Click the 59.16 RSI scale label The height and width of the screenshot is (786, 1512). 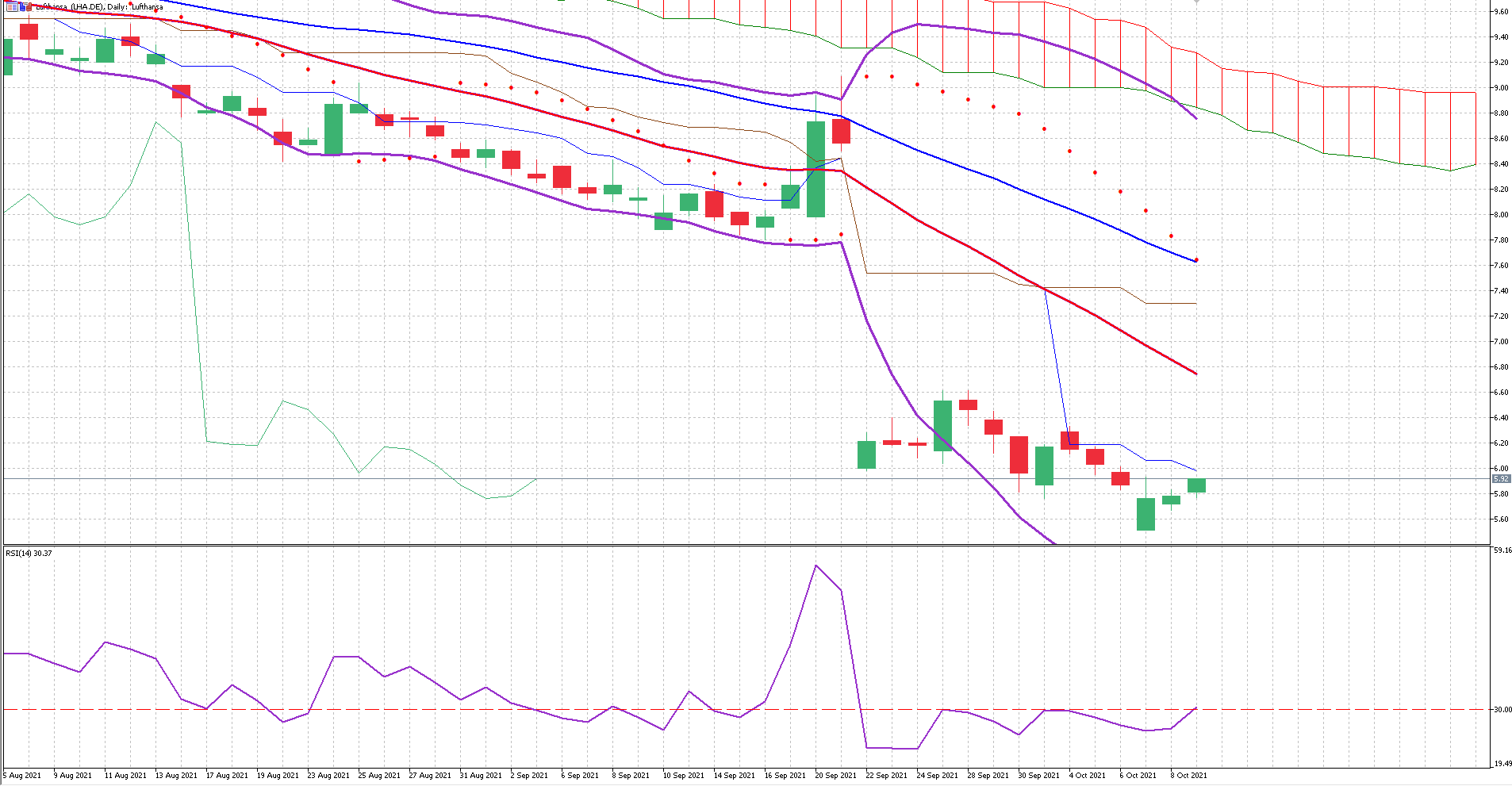(x=1502, y=550)
